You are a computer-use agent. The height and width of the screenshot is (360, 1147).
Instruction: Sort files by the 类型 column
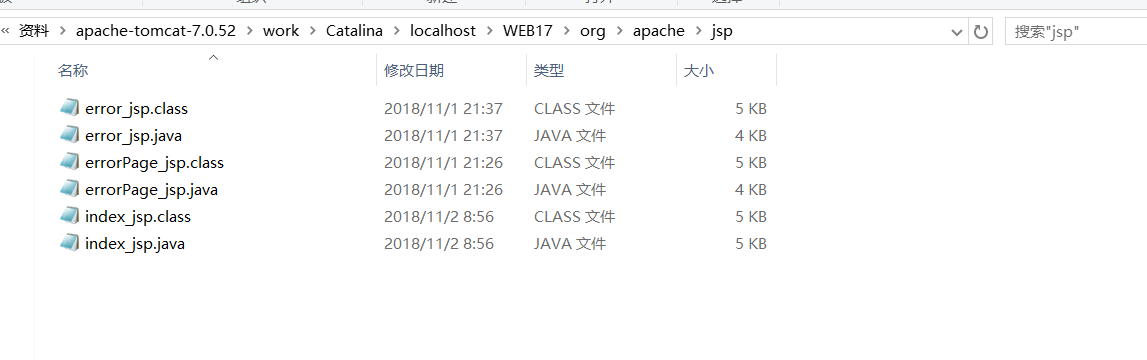click(549, 71)
